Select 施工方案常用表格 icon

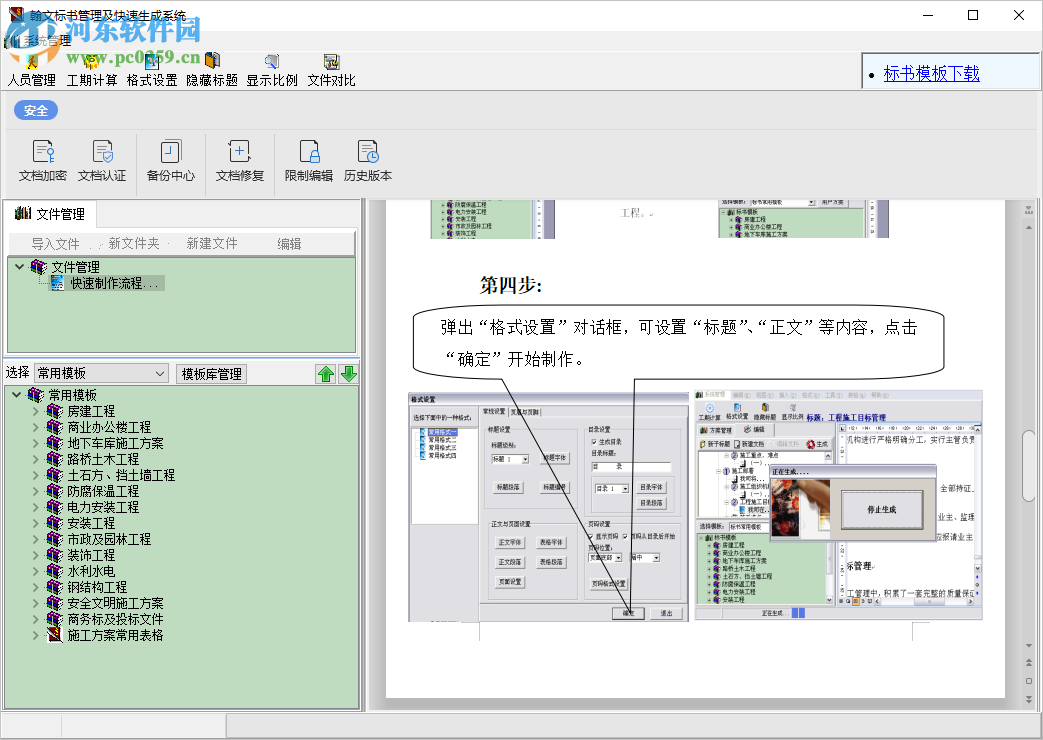click(55, 635)
